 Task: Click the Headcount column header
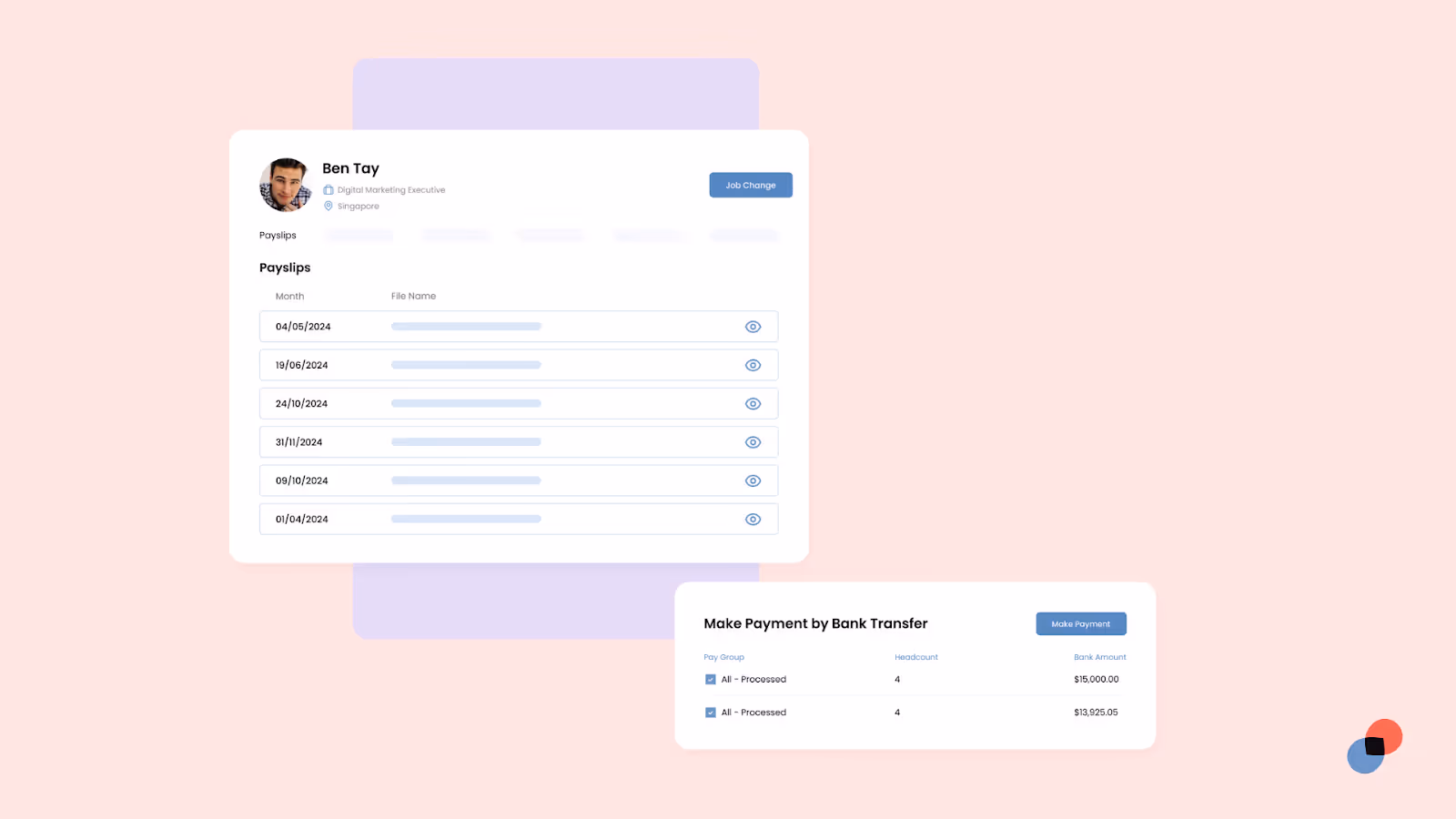(916, 657)
